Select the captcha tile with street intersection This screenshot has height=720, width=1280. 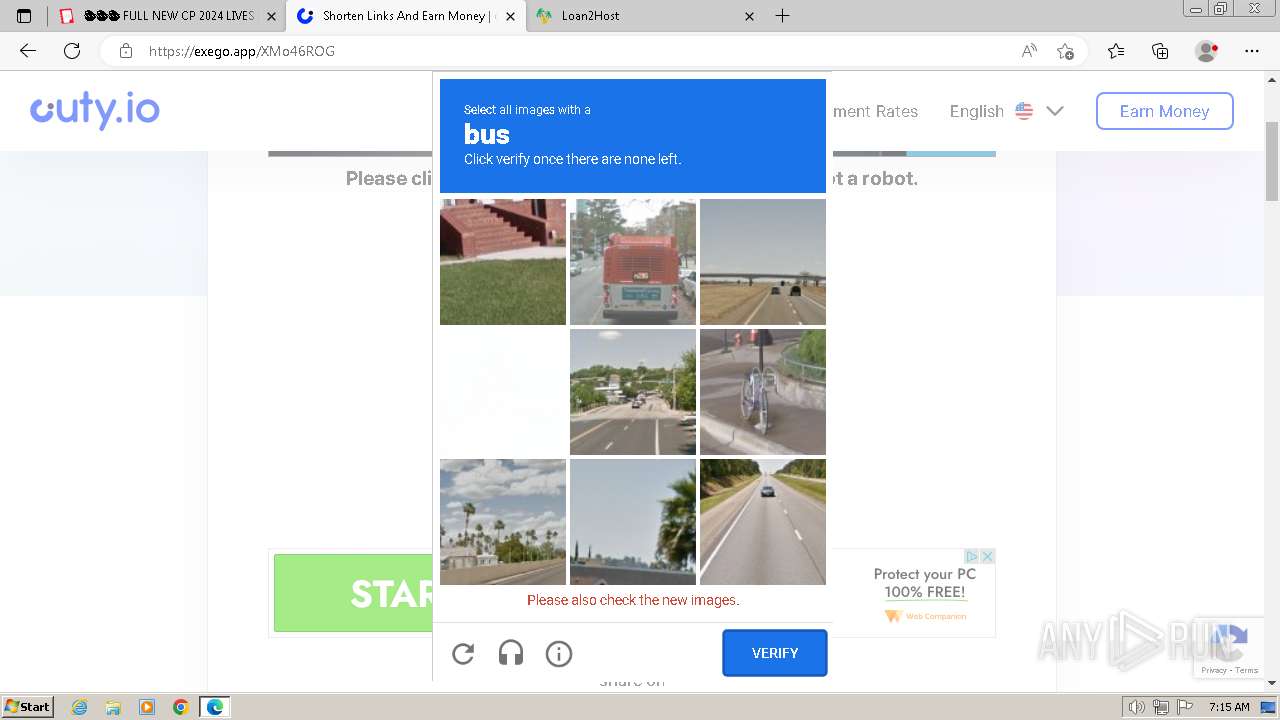(633, 392)
